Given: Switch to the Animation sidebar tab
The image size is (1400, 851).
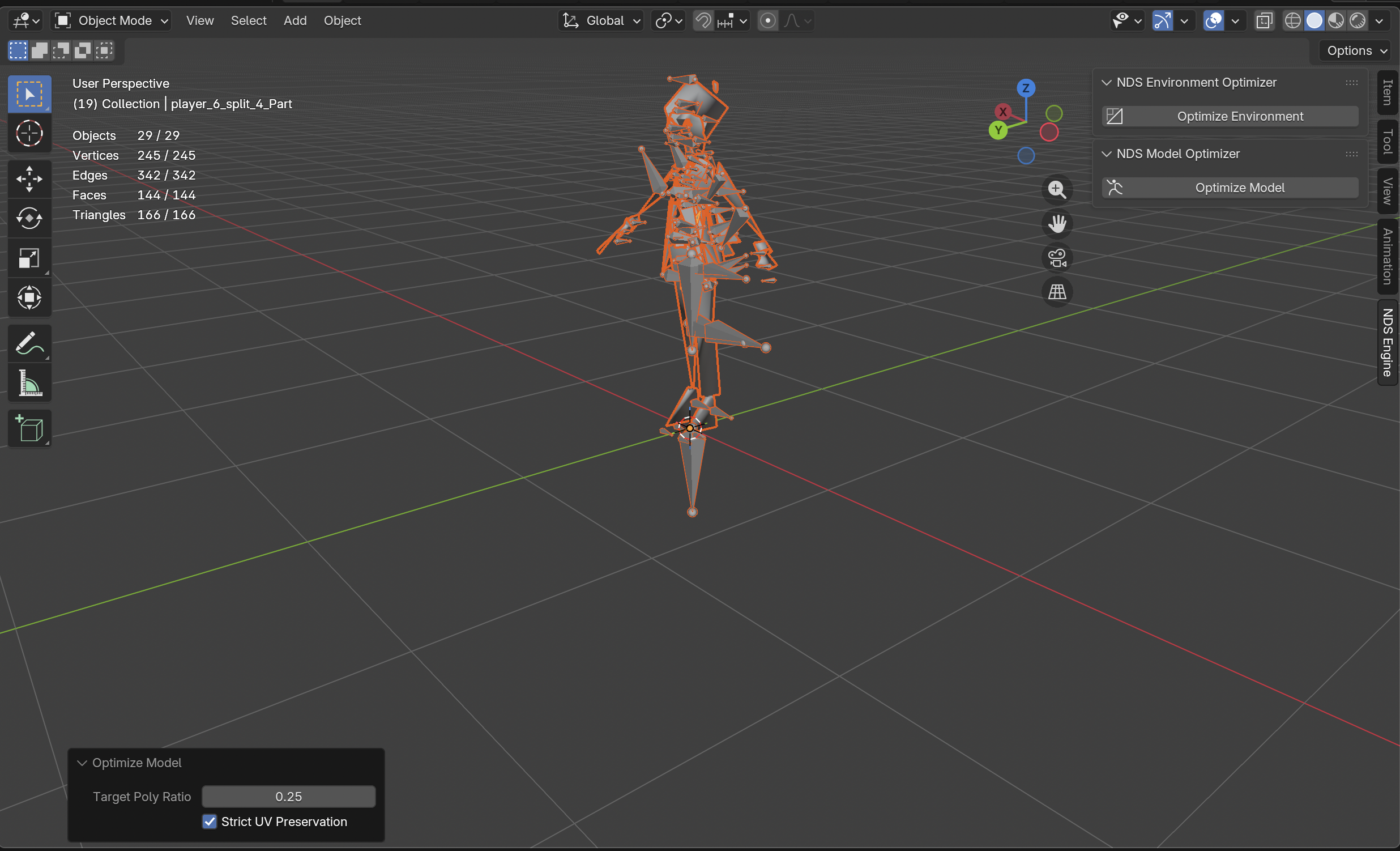Looking at the screenshot, I should coord(1388,257).
